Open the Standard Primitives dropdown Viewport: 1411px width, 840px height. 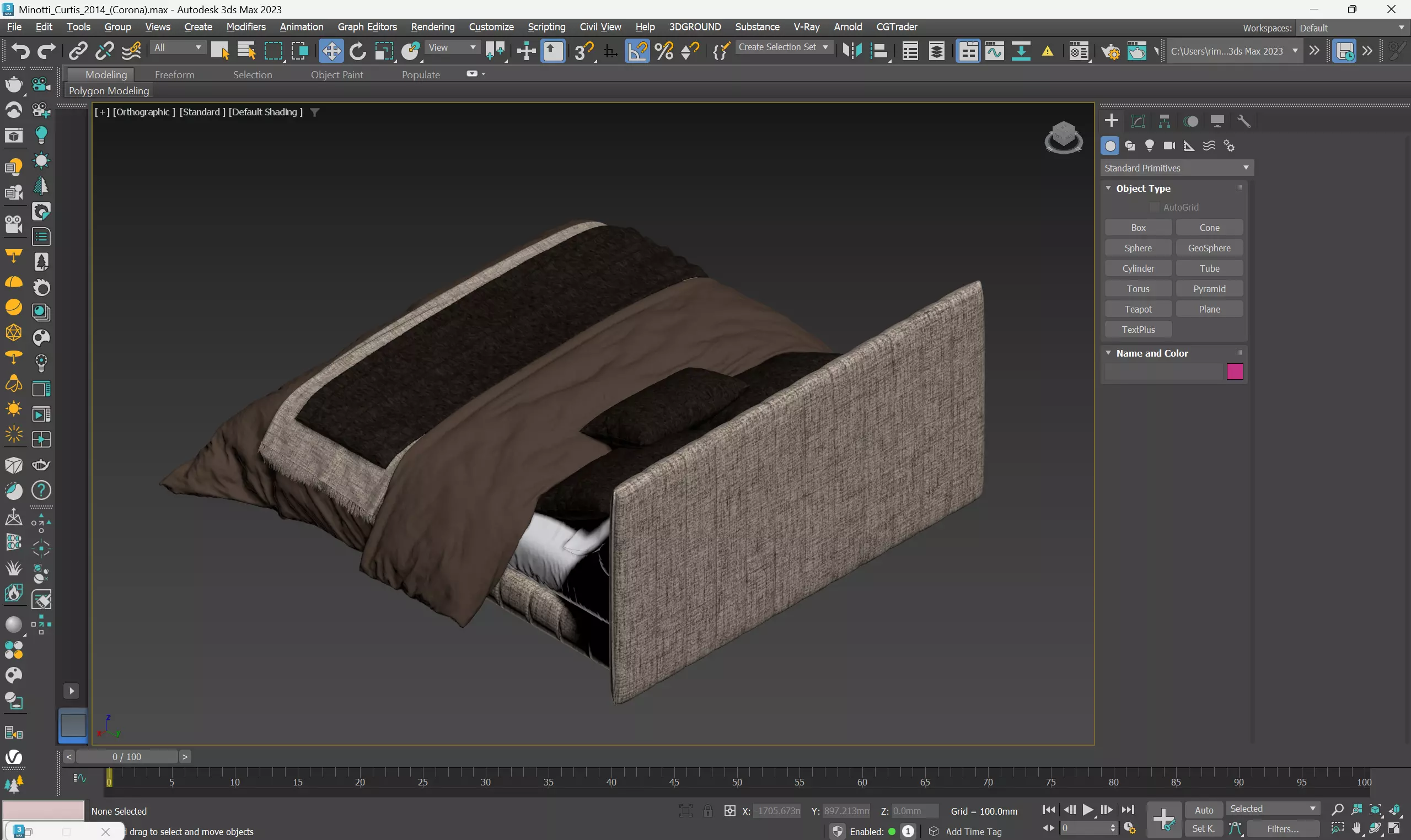(1177, 168)
